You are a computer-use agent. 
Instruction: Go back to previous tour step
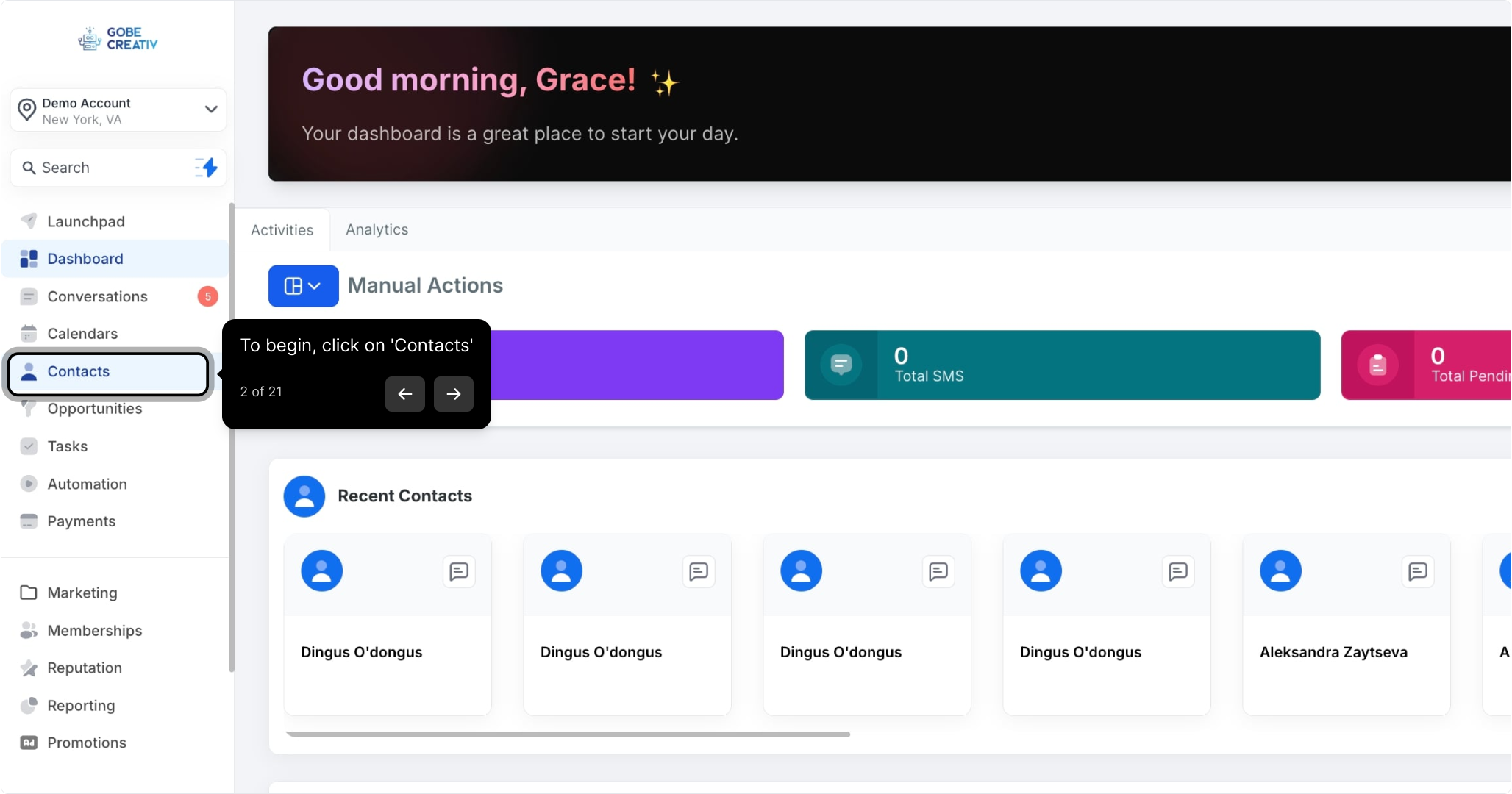[x=404, y=394]
